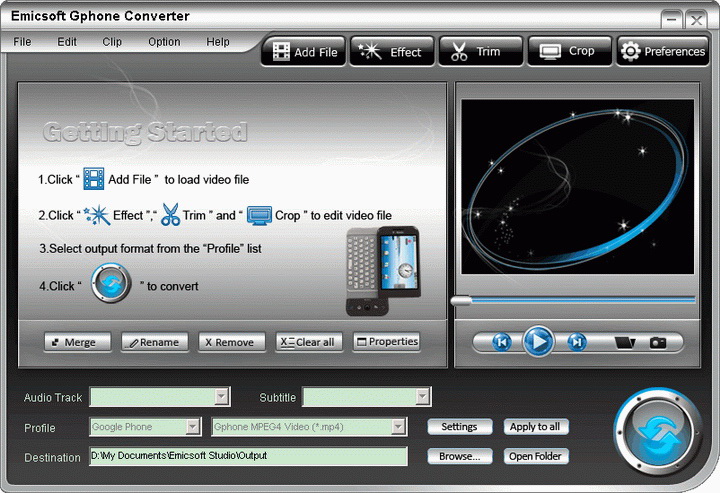The height and width of the screenshot is (493, 720).
Task: Open the Crop tool
Action: pos(570,51)
